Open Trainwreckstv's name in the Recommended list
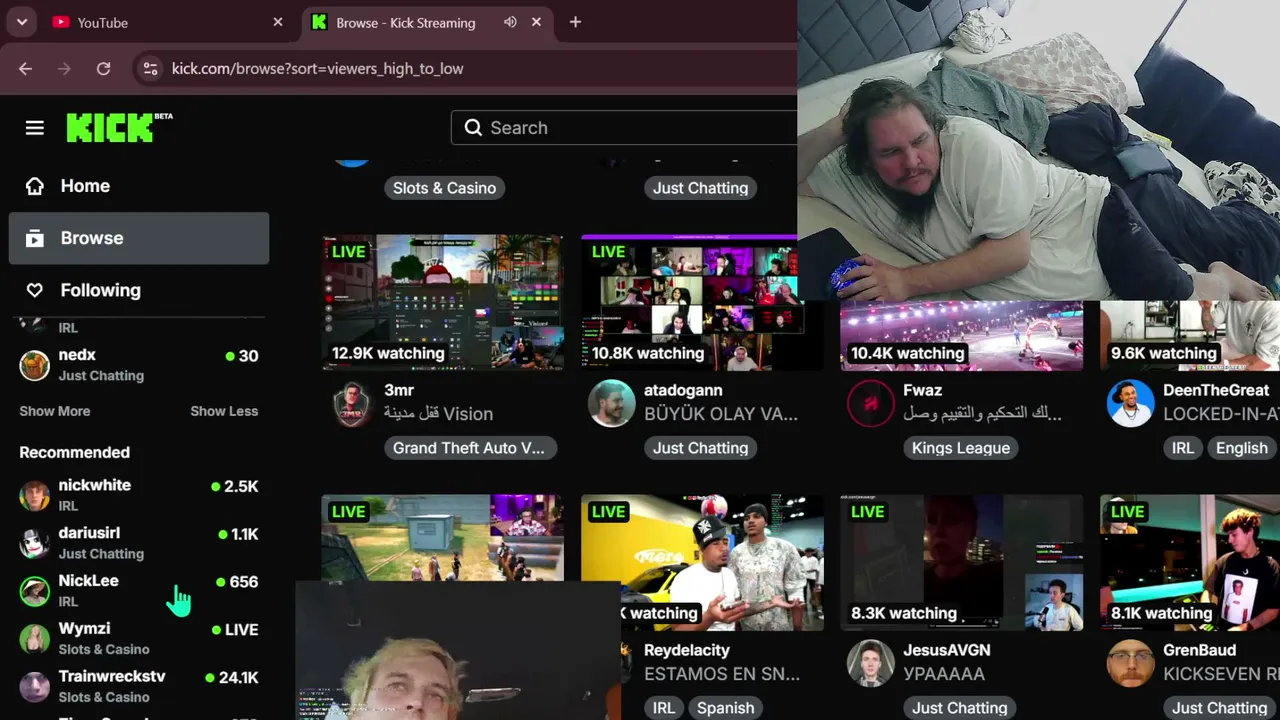 [x=112, y=676]
